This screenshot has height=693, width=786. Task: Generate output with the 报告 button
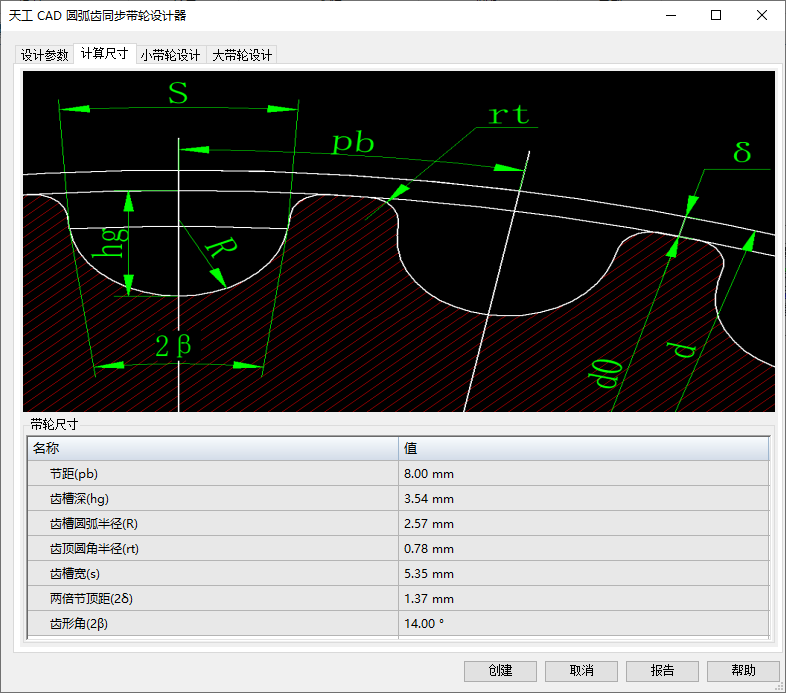click(661, 671)
